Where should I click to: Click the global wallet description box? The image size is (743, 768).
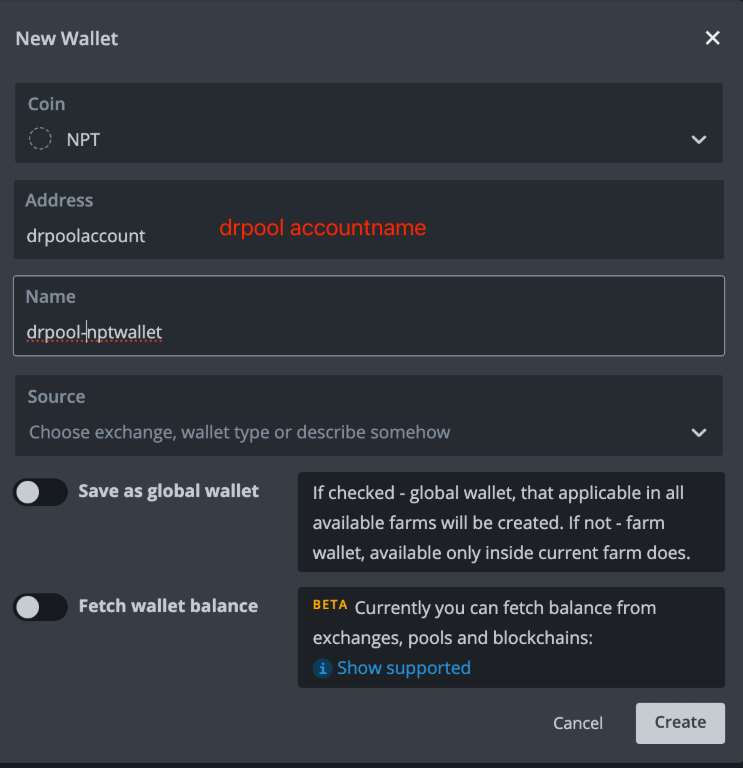[x=511, y=522]
